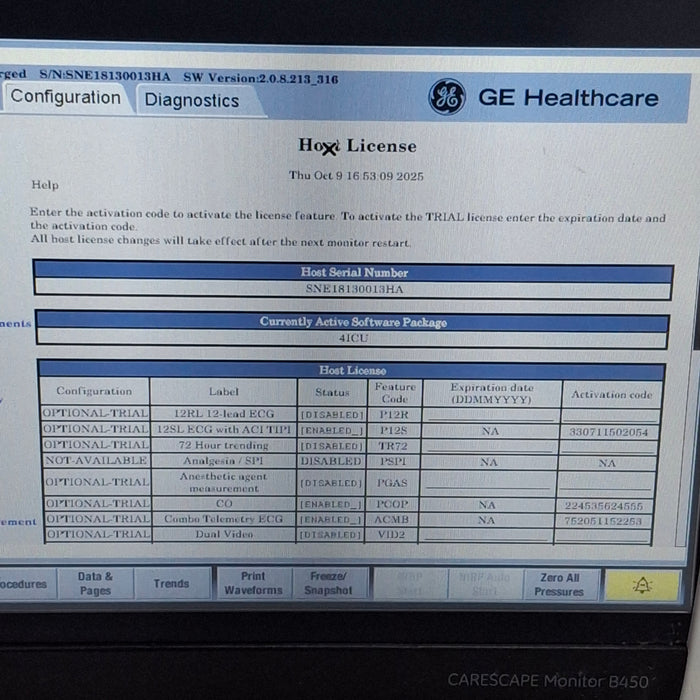
Task: Select feature code P12S
Action: pyautogui.click(x=394, y=430)
